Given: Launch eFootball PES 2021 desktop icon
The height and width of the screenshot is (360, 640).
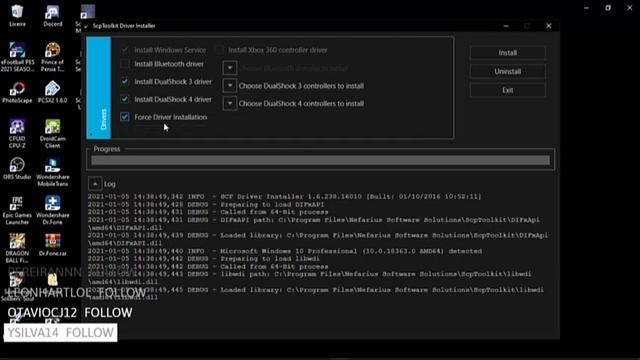Looking at the screenshot, I should coord(17,57).
